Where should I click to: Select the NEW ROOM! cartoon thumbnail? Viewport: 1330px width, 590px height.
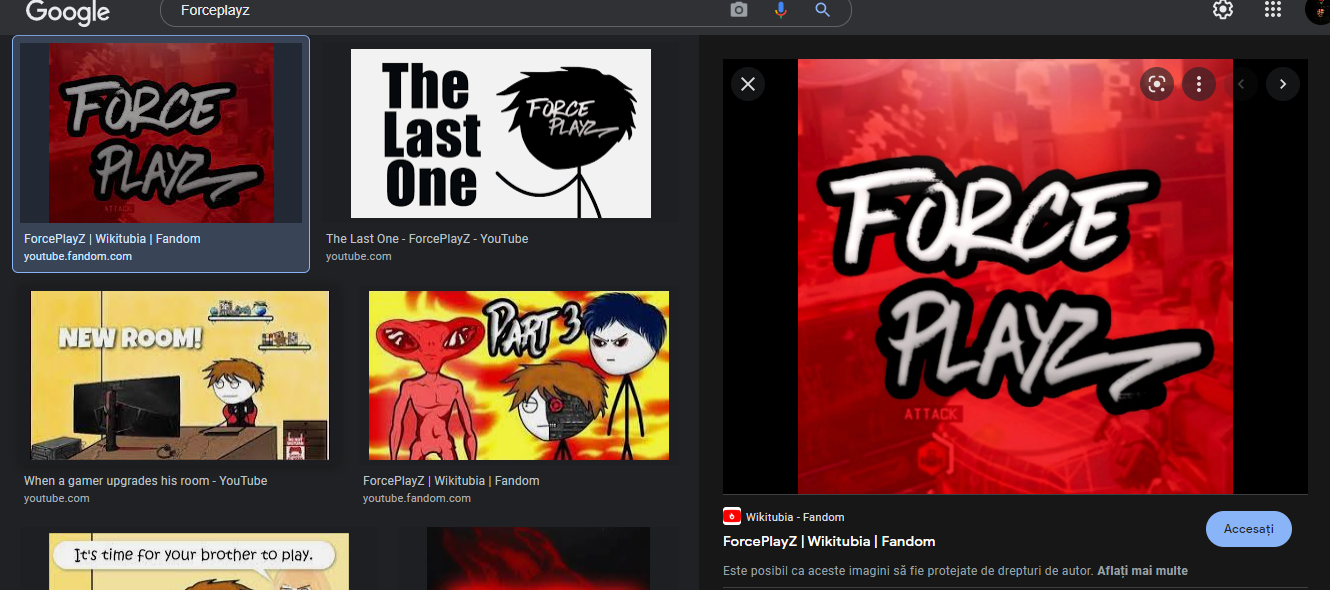[x=180, y=375]
